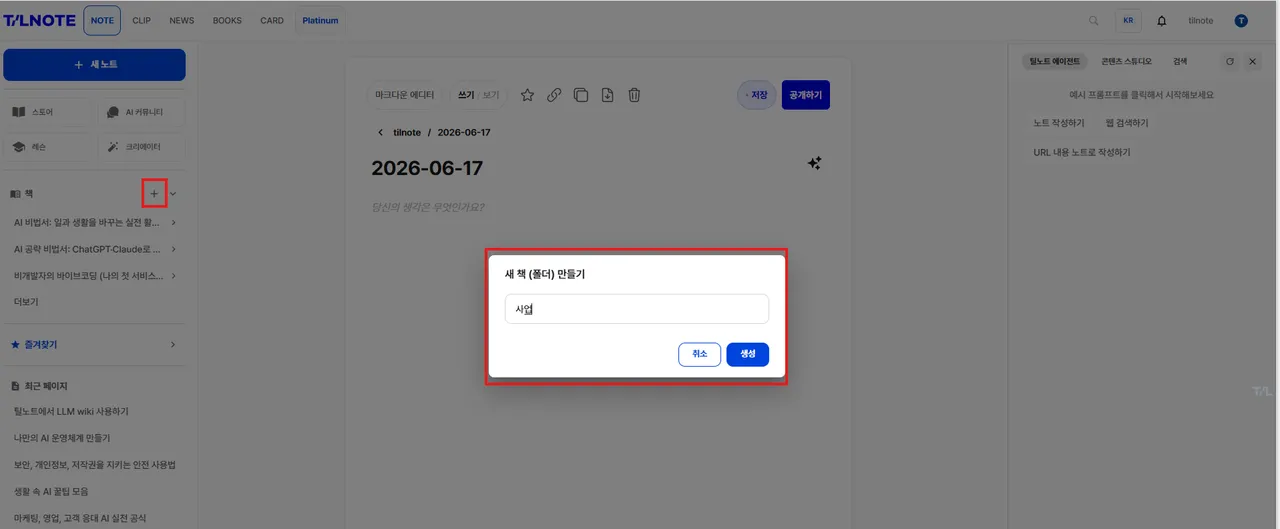This screenshot has width=1280, height=529.
Task: Cancel the dialog with 취소 button
Action: pos(699,354)
